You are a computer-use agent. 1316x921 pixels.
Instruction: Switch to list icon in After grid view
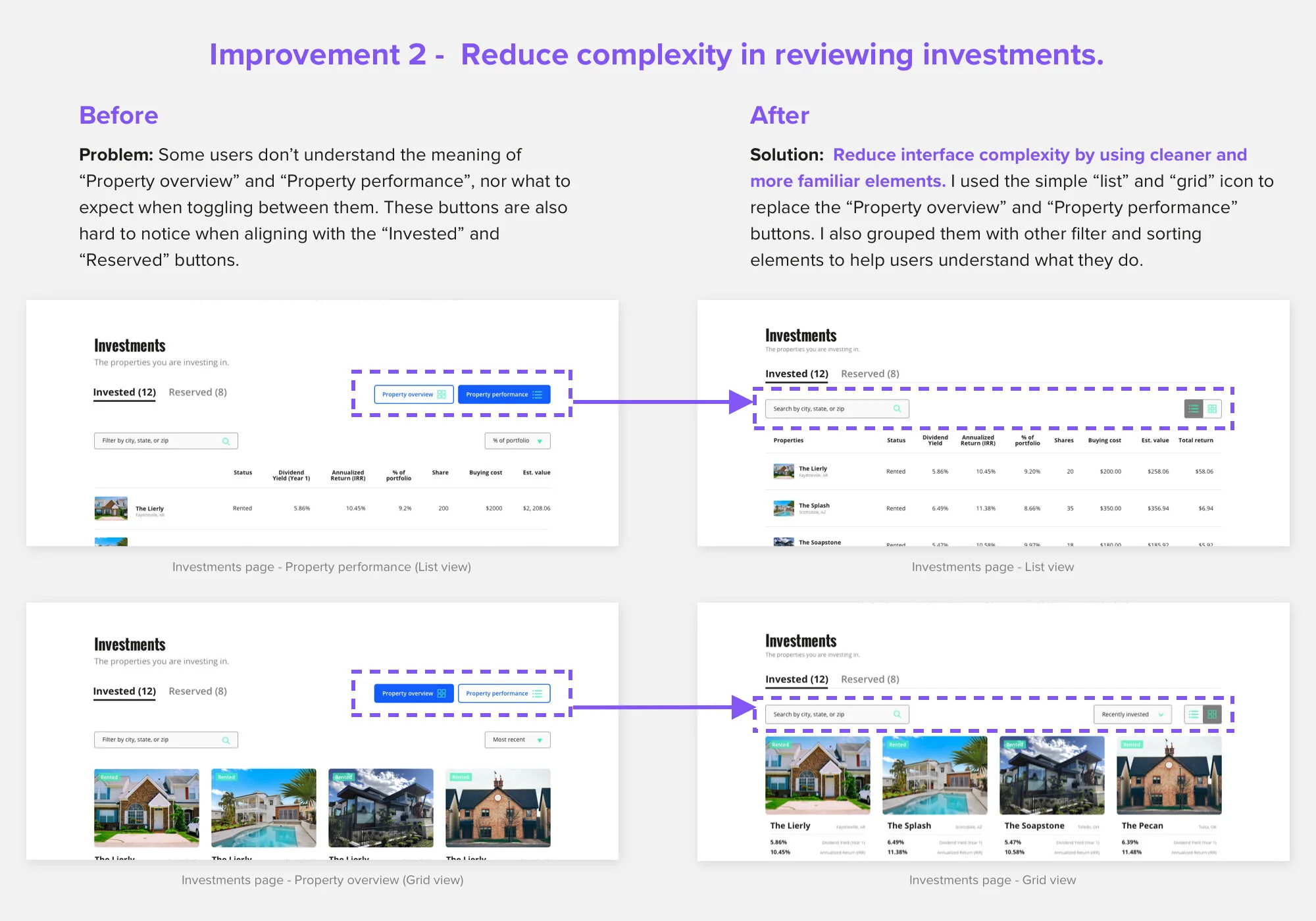click(1194, 714)
